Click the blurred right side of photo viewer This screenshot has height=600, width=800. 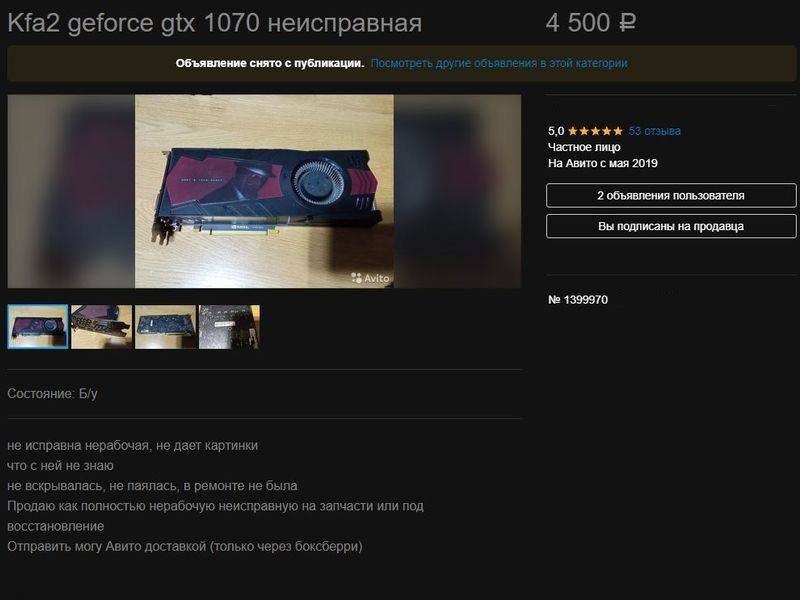(x=457, y=191)
